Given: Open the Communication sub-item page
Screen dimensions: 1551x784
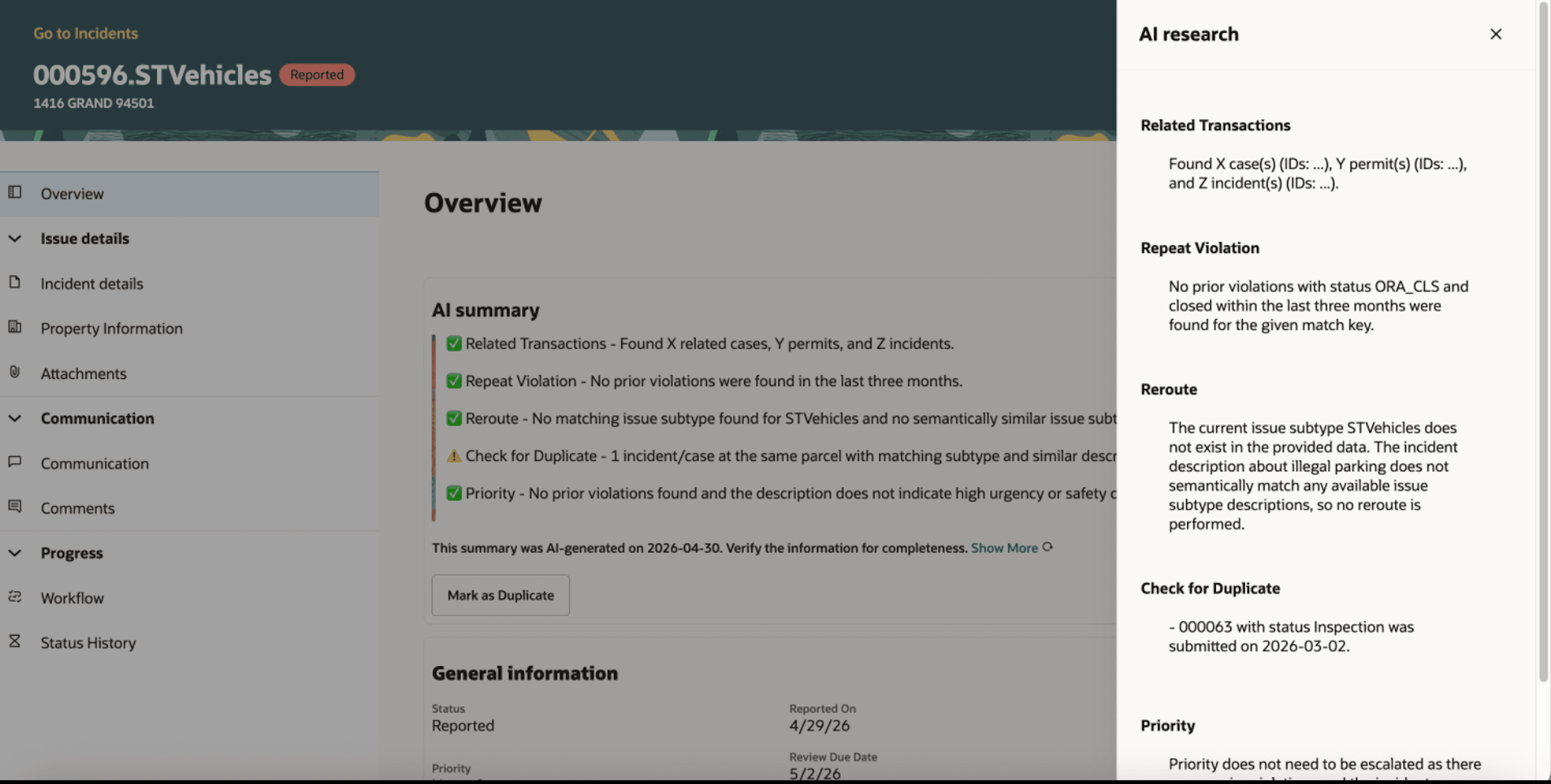Looking at the screenshot, I should click(190, 463).
